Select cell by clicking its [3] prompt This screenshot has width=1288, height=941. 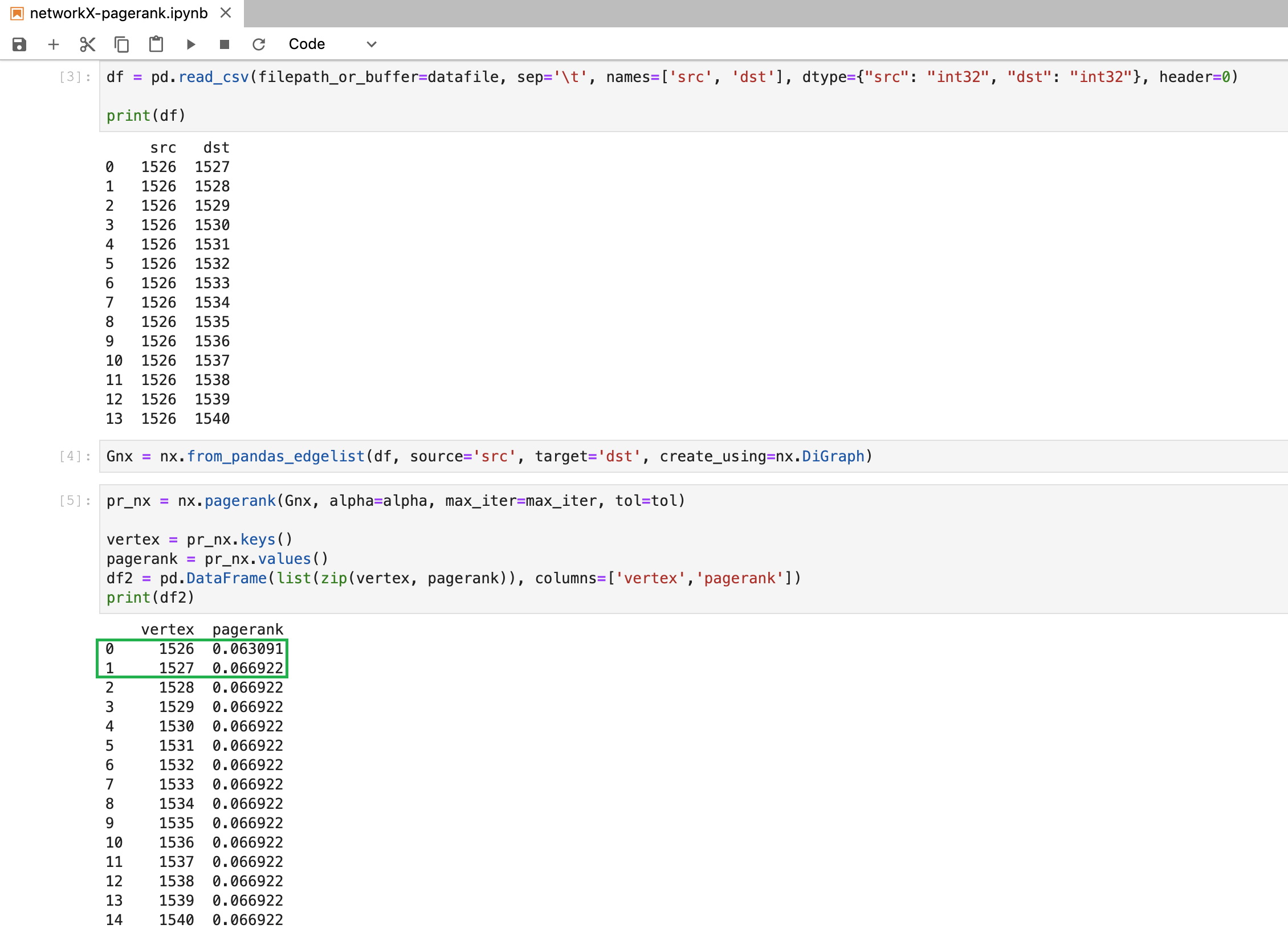pyautogui.click(x=70, y=77)
